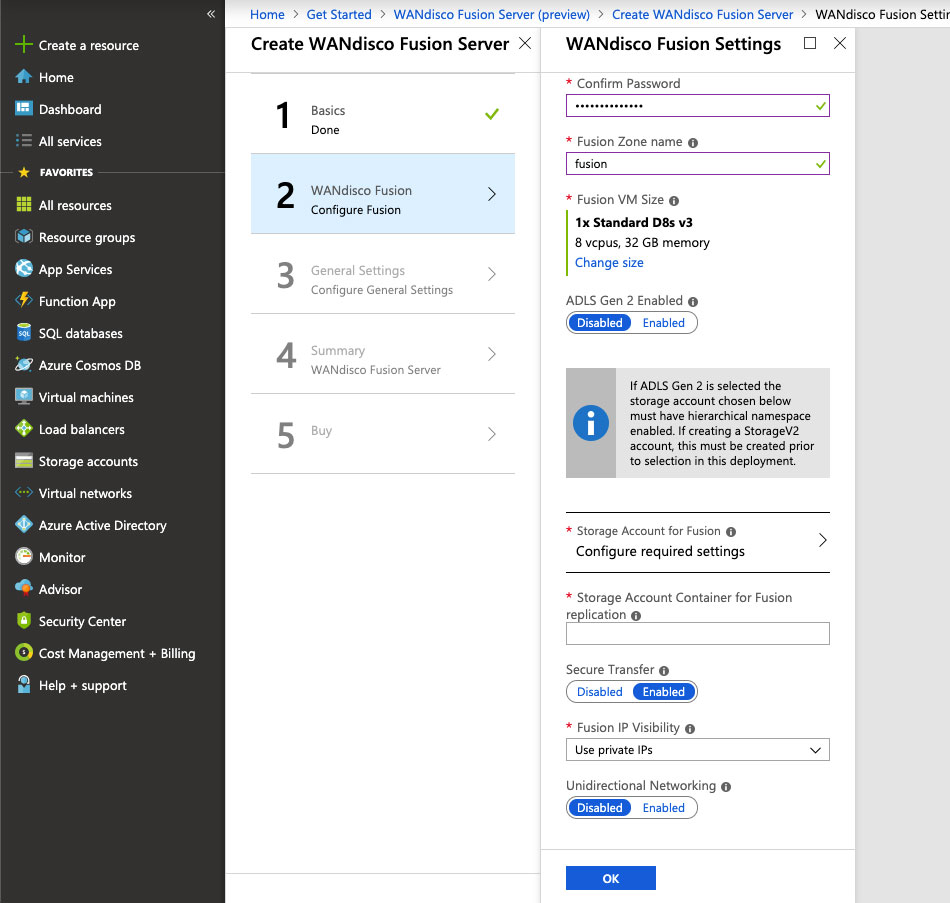
Task: Close the Create WANdisco Fusion Server blade
Action: tap(525, 43)
